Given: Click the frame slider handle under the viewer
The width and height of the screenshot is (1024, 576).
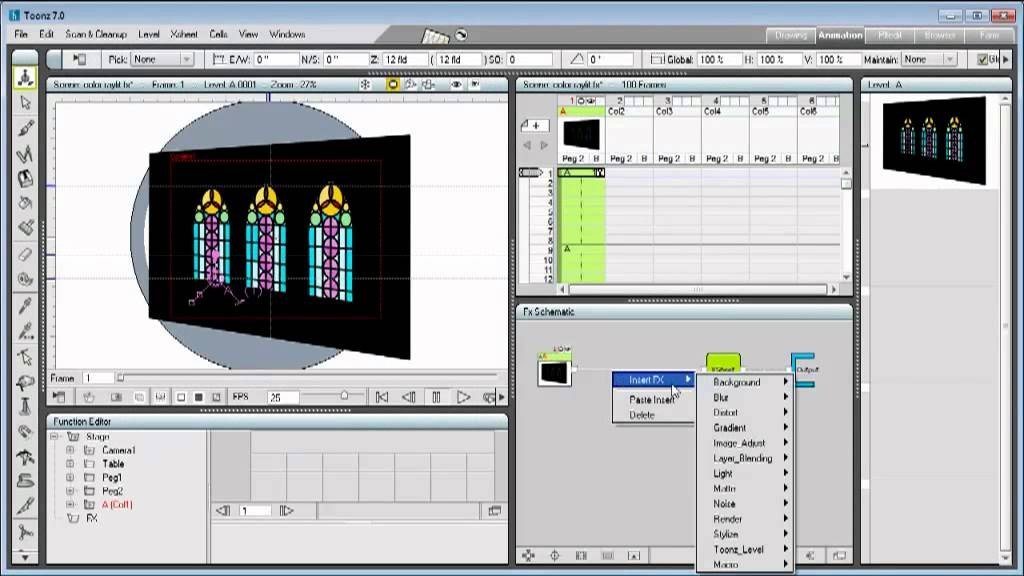Looking at the screenshot, I should 120,378.
